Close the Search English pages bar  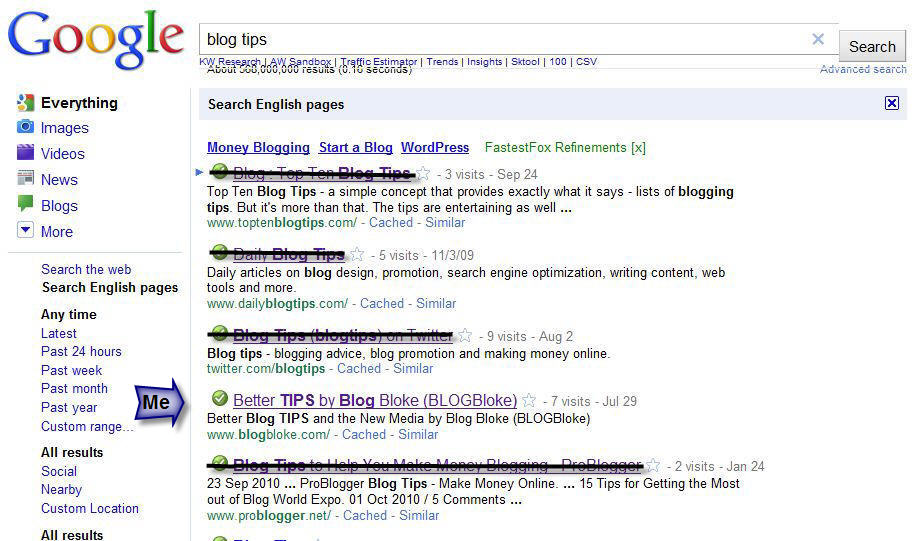(x=891, y=103)
